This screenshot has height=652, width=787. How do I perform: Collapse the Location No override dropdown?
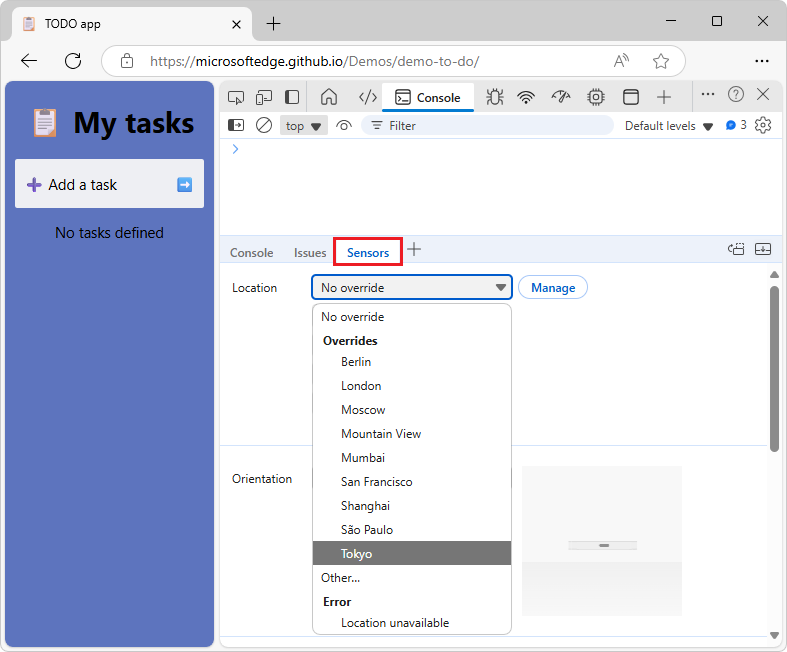(412, 287)
